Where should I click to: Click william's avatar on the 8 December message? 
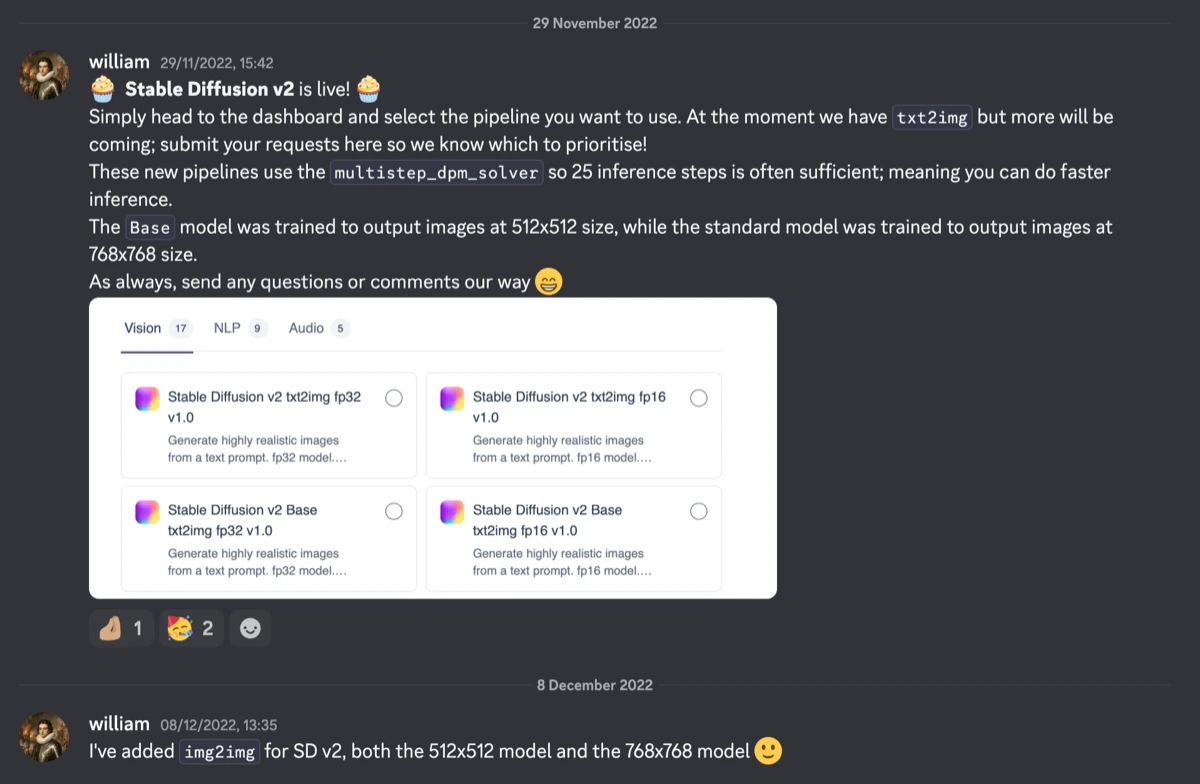[x=45, y=737]
